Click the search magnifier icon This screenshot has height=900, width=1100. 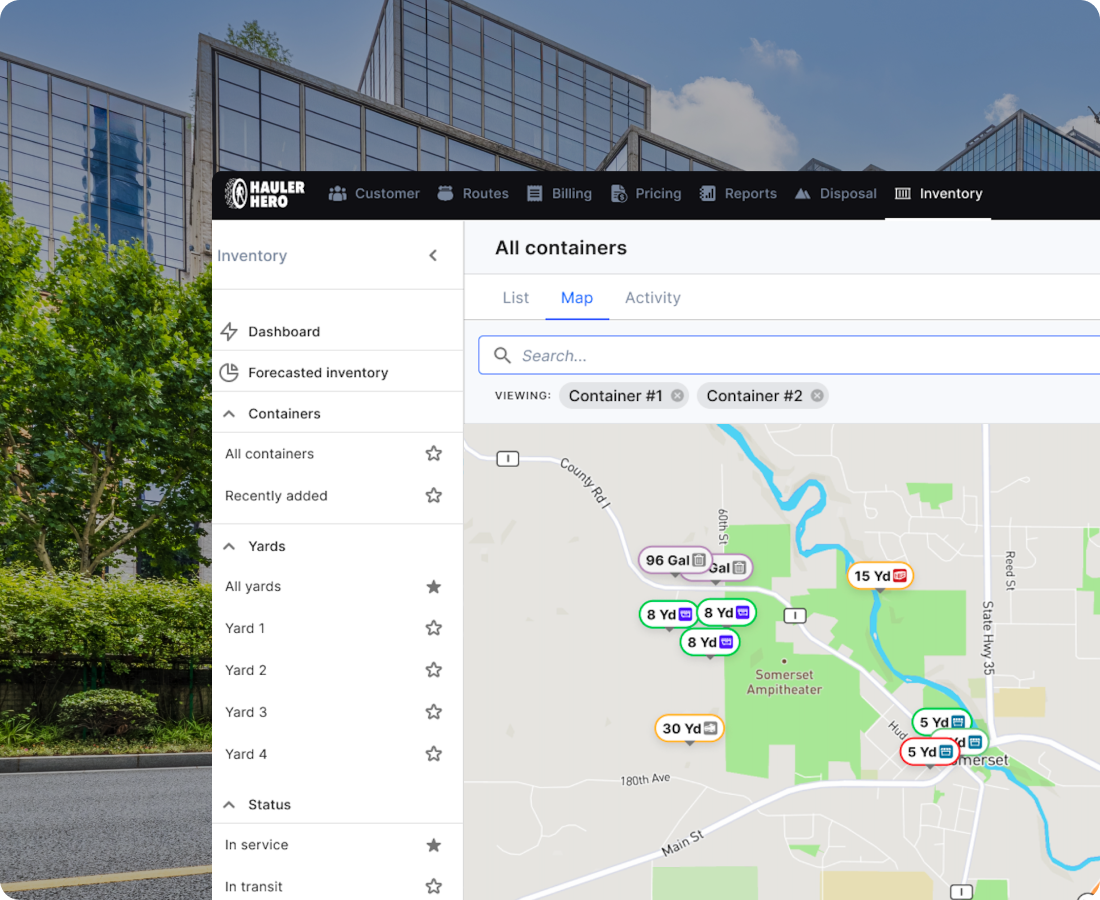pyautogui.click(x=502, y=356)
